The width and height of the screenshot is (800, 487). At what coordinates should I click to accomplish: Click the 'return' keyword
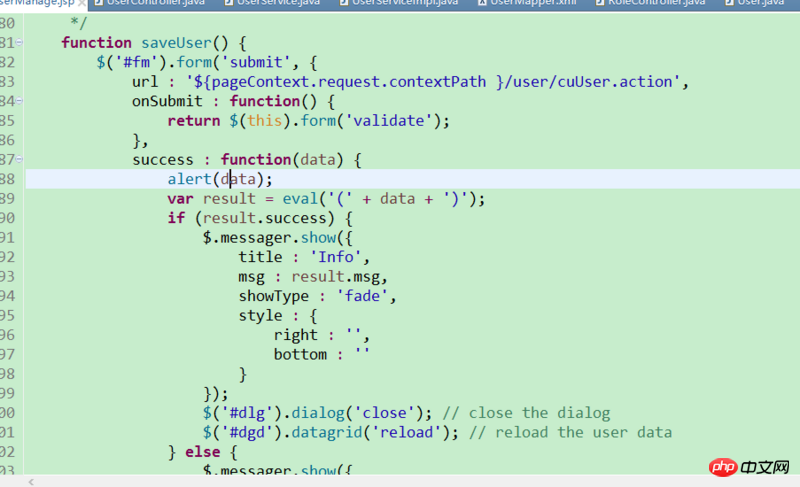tap(194, 121)
